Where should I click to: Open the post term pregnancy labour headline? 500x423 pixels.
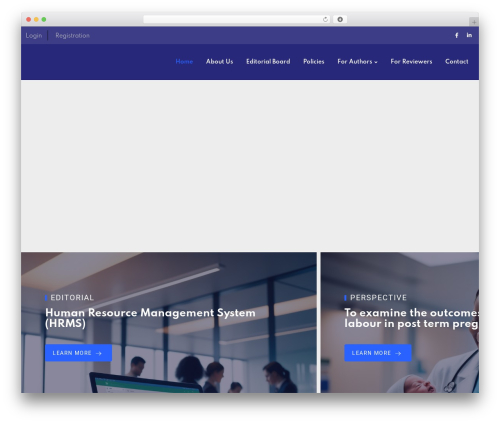tap(412, 318)
